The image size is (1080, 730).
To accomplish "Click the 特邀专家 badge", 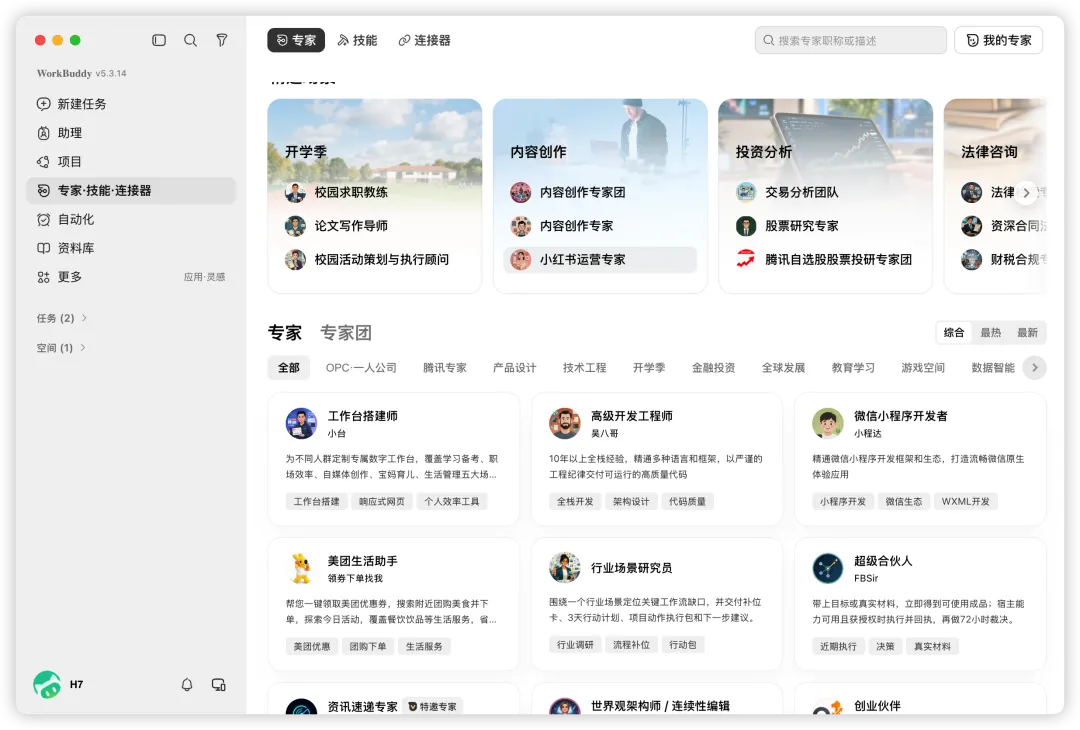I will (x=433, y=707).
